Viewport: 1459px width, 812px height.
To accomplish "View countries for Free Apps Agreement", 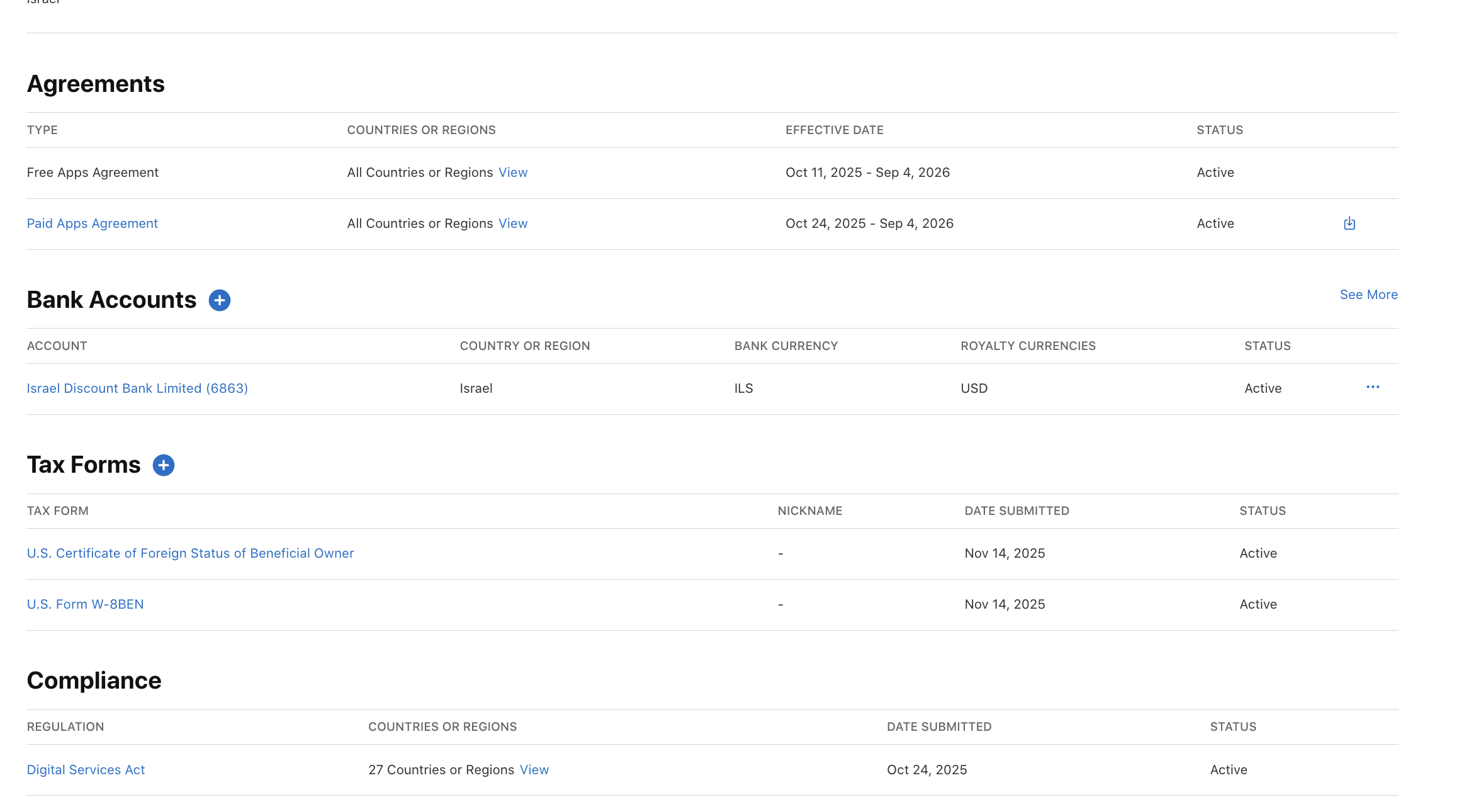I will [x=512, y=172].
